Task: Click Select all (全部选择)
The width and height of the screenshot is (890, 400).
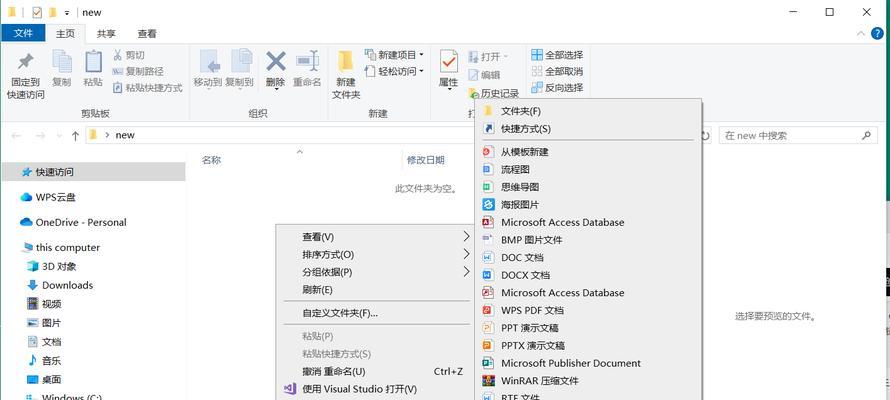Action: pos(557,55)
